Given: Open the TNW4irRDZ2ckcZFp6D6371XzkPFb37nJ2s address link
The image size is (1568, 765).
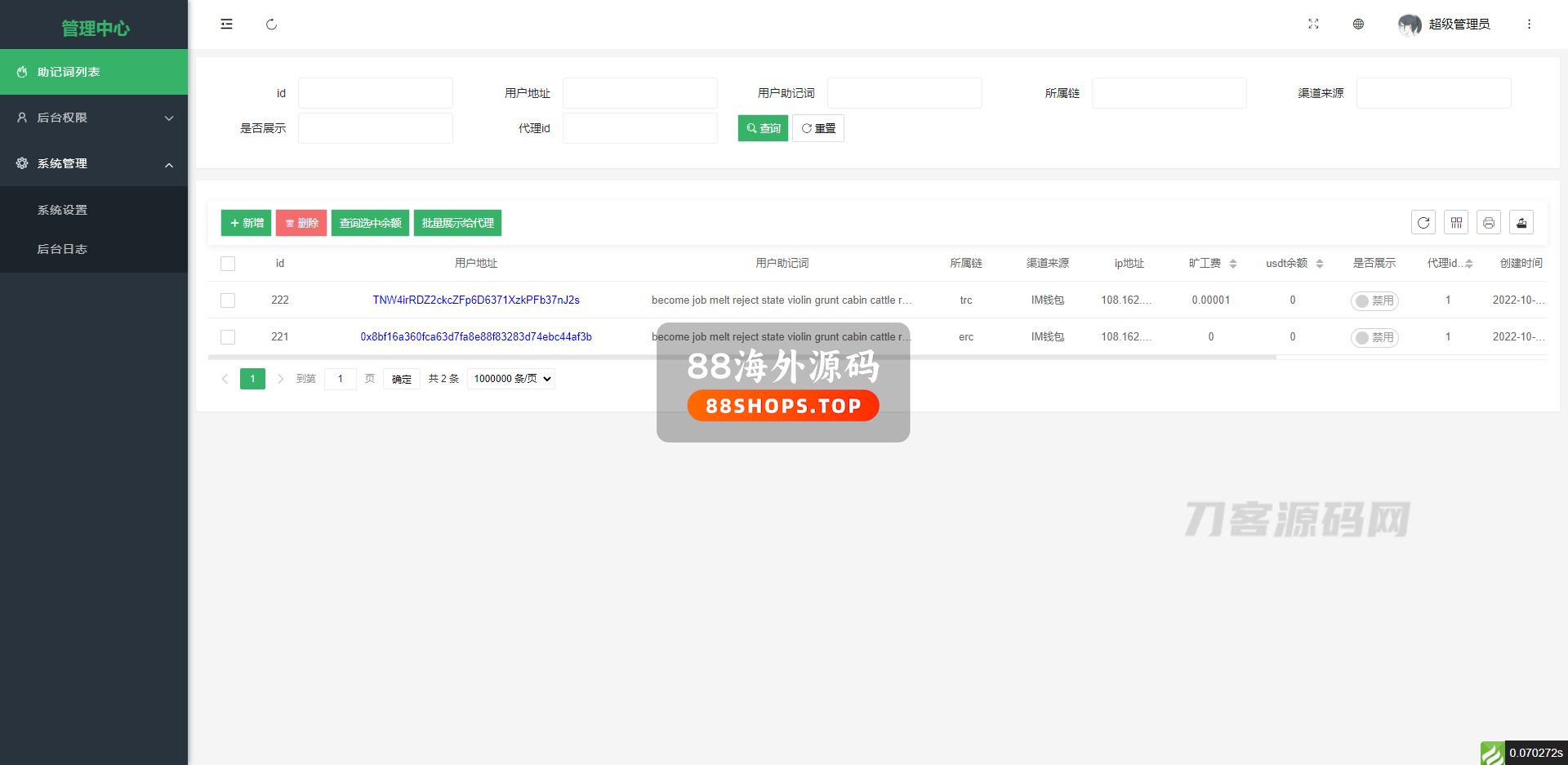Looking at the screenshot, I should 476,300.
